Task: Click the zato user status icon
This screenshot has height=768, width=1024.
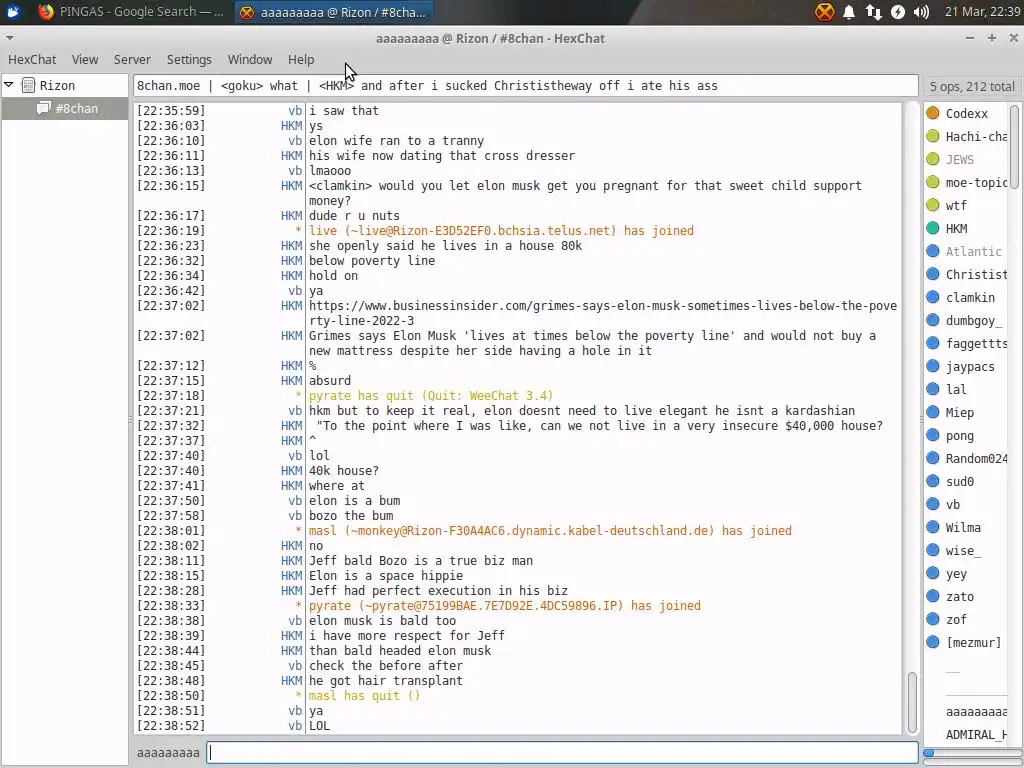Action: [933, 596]
